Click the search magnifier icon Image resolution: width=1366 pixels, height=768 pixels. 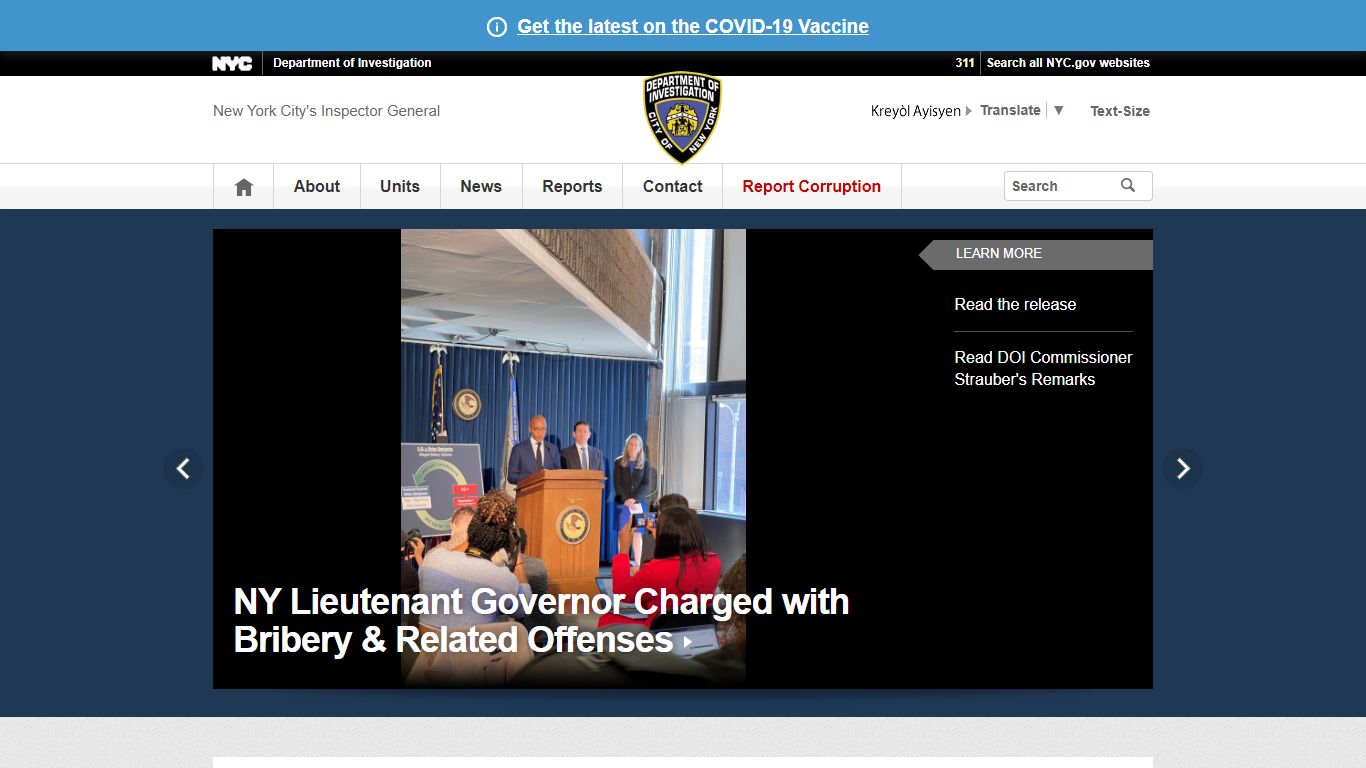click(1128, 185)
